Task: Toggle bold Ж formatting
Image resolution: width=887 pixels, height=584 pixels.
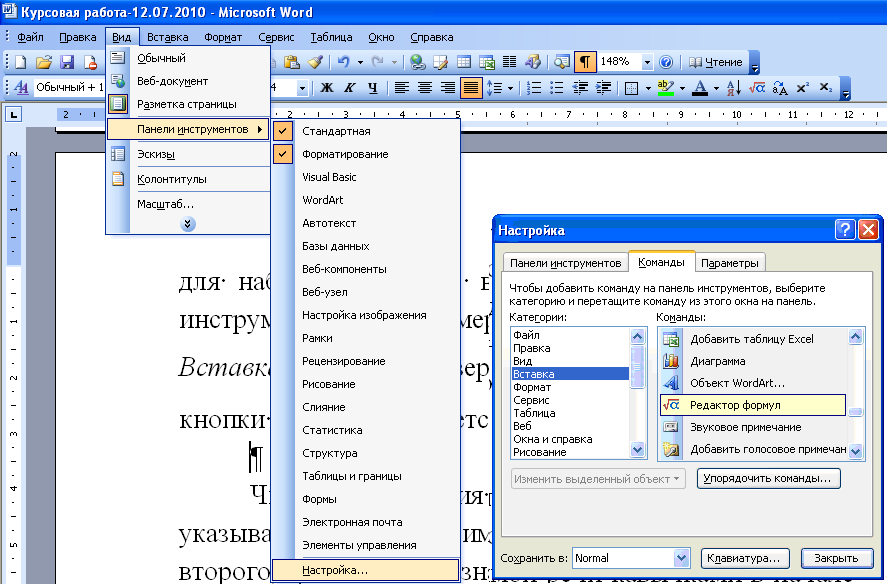Action: 326,88
